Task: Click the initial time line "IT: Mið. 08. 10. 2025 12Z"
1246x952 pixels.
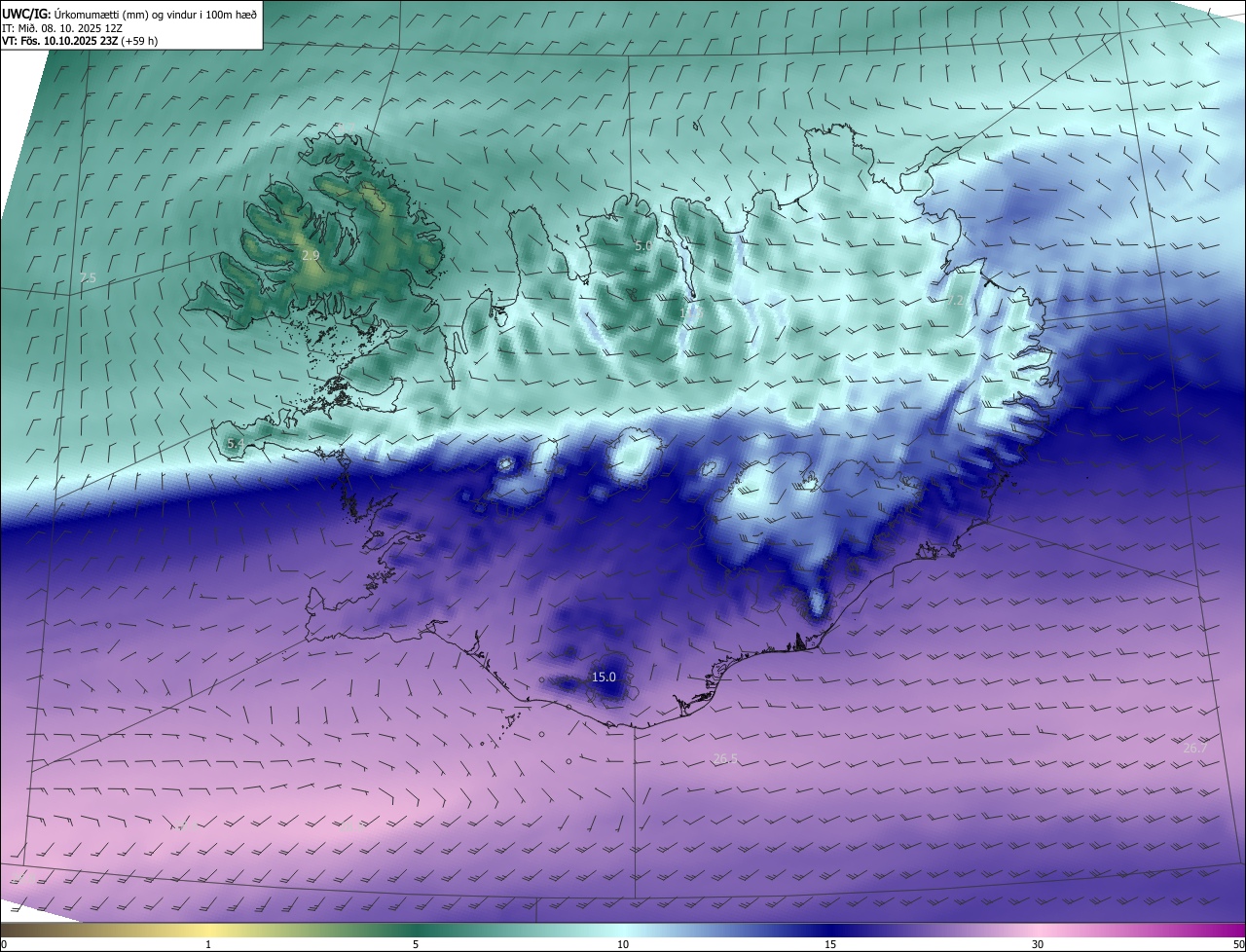Action: click(x=62, y=28)
